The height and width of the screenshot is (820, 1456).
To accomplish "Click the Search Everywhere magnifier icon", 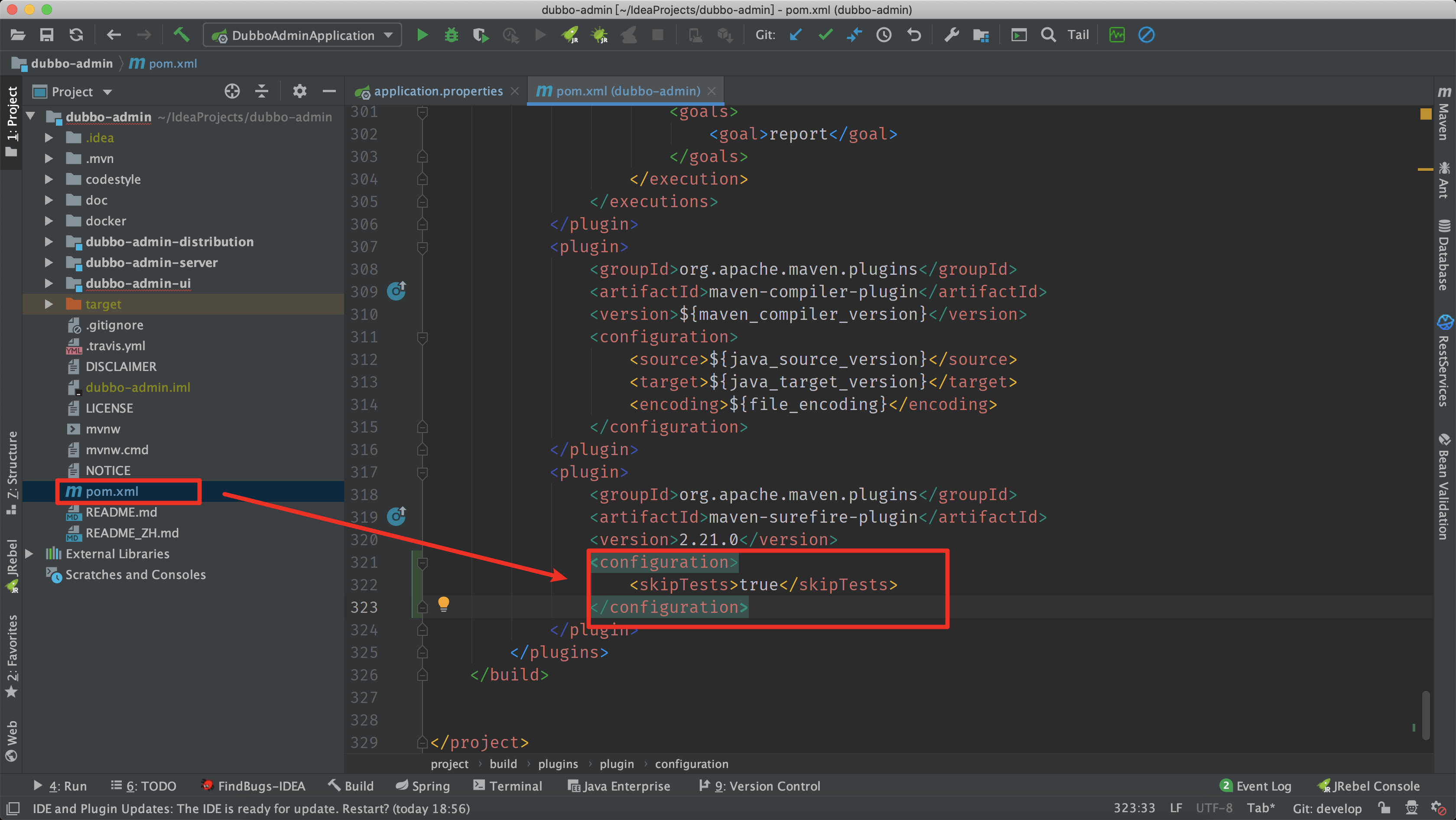I will pos(1048,35).
